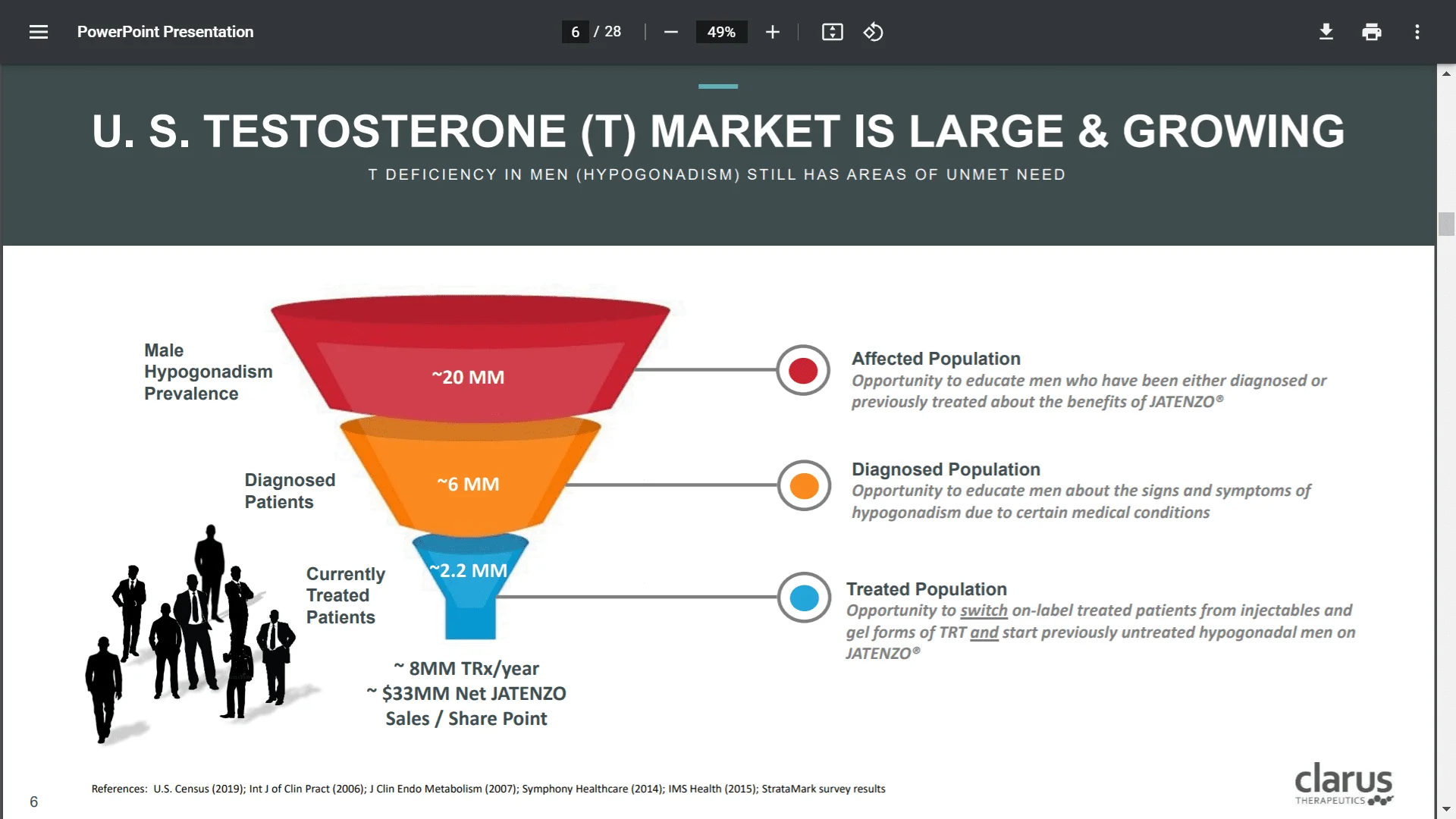Click the 'Sales / Share Point' text

[x=466, y=718]
